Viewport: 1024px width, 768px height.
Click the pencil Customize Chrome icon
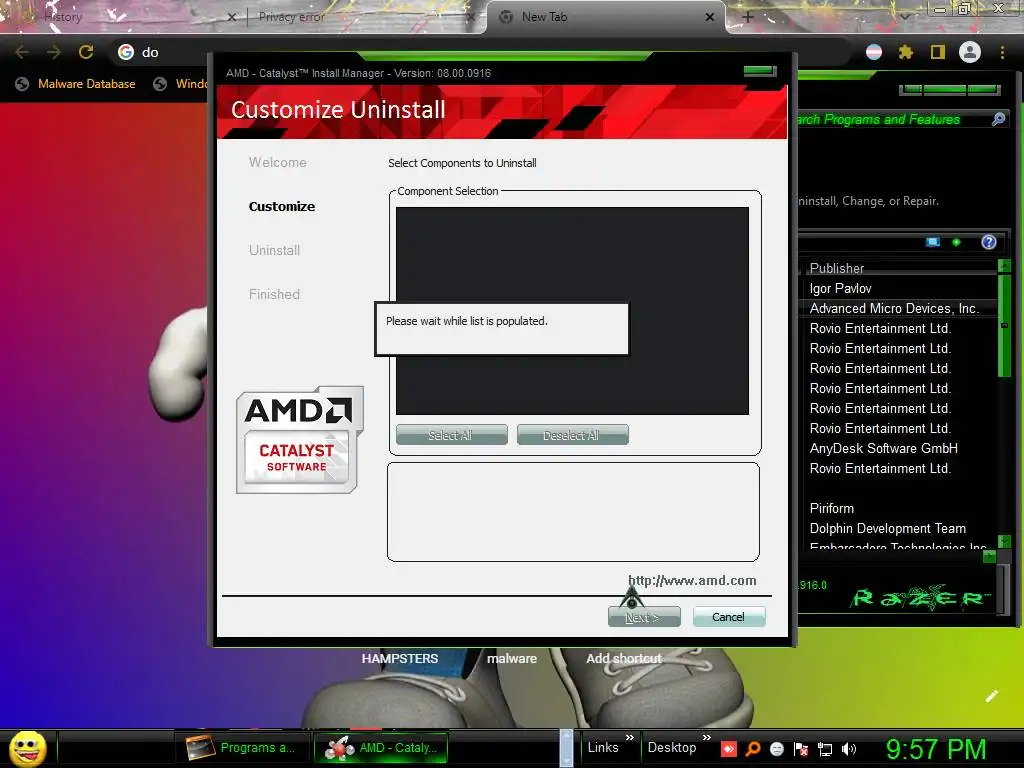click(992, 696)
